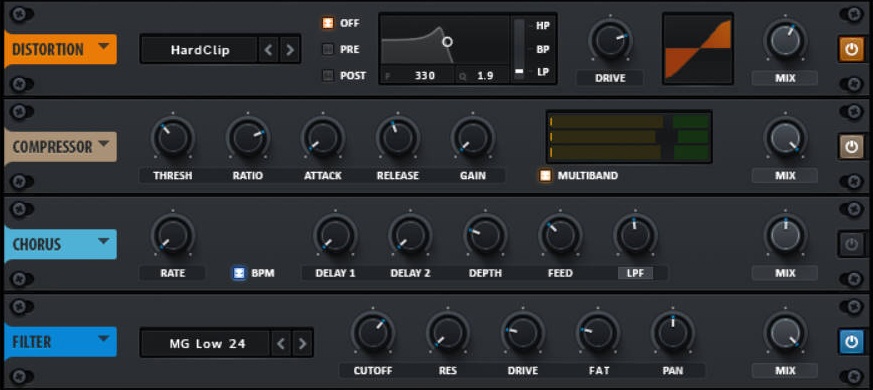The width and height of the screenshot is (873, 390).
Task: Select the OFF filter mode checkbox
Action: coord(328,23)
